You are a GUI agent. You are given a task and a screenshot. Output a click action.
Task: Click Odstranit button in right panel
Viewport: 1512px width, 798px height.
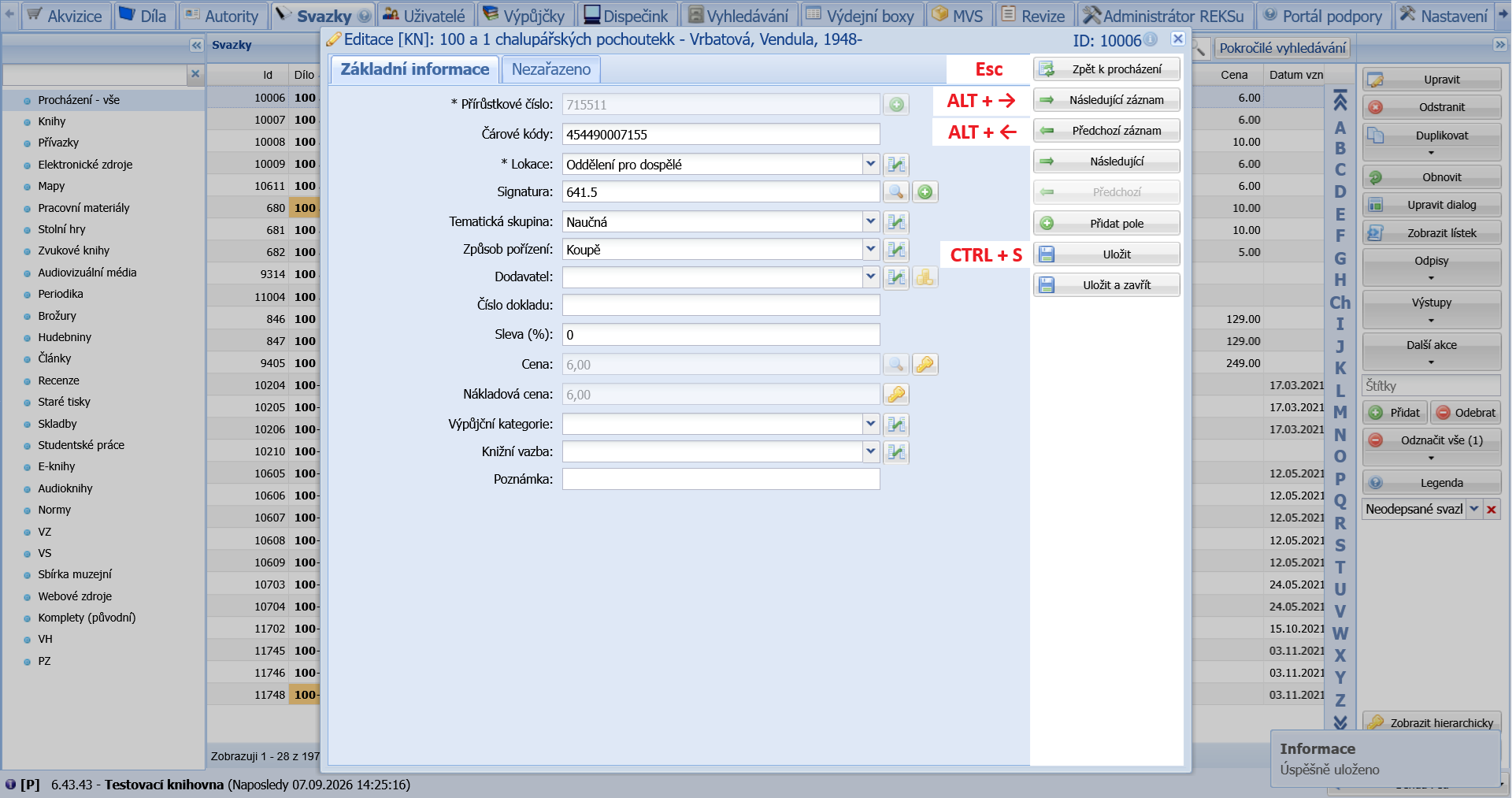[1432, 107]
